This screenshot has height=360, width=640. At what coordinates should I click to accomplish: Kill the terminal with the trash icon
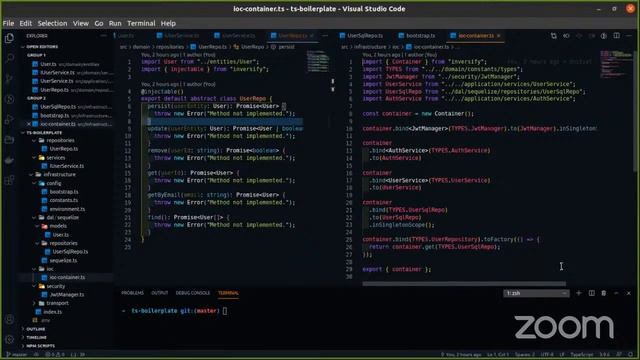tap(604, 293)
